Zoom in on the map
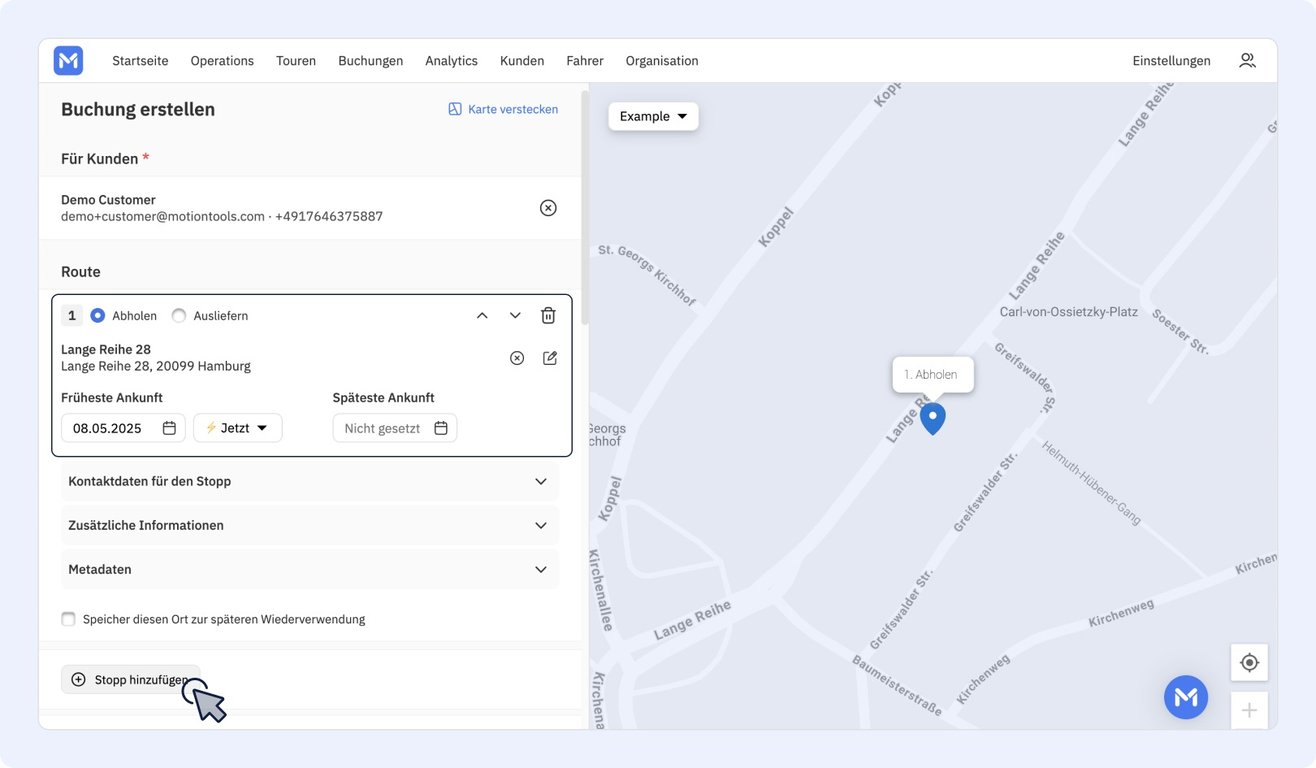 click(1249, 710)
